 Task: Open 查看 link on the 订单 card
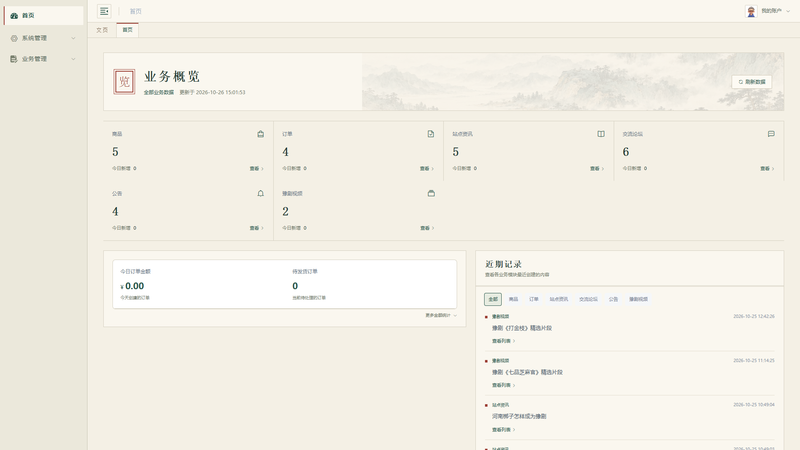[x=427, y=169]
